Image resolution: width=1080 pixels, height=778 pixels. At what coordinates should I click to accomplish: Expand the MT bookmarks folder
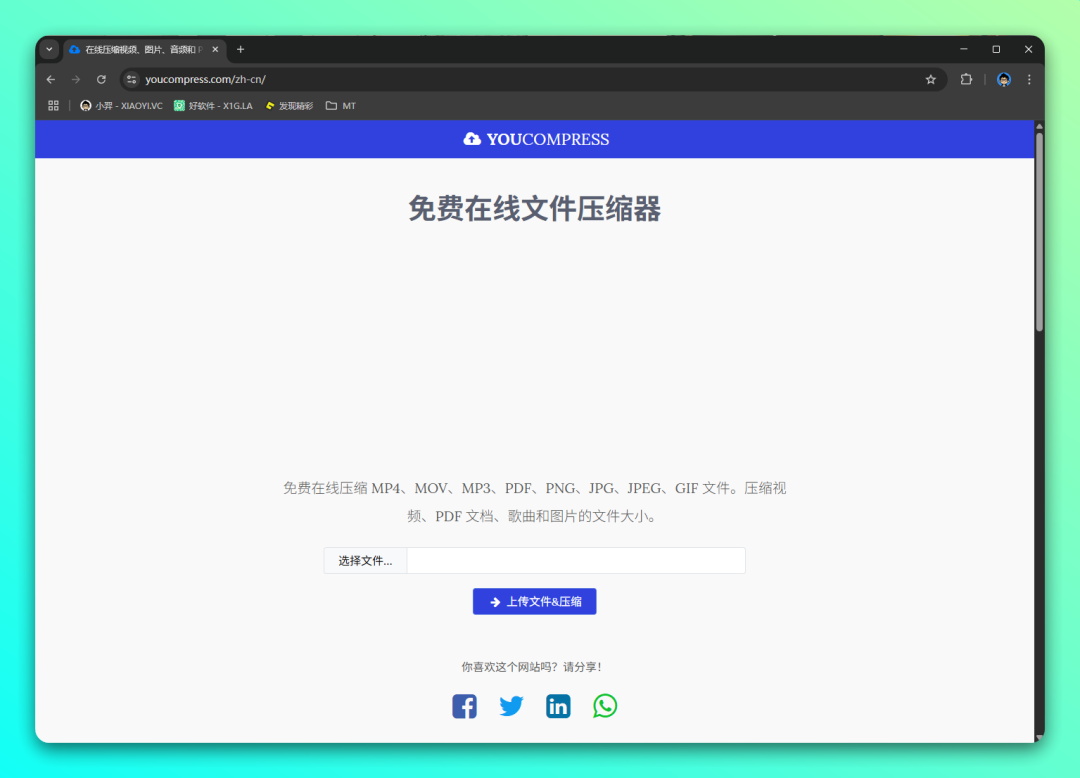tap(340, 105)
